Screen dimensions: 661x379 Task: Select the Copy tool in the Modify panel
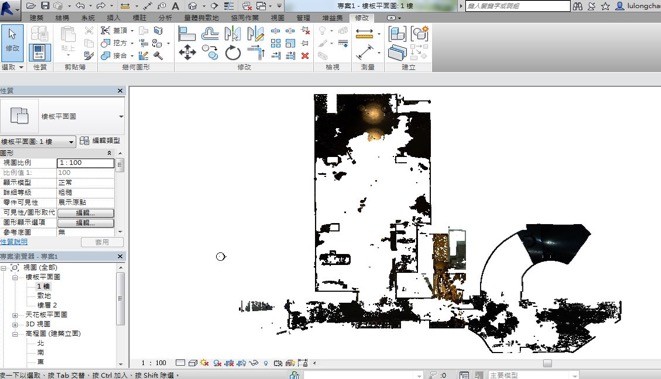point(210,53)
